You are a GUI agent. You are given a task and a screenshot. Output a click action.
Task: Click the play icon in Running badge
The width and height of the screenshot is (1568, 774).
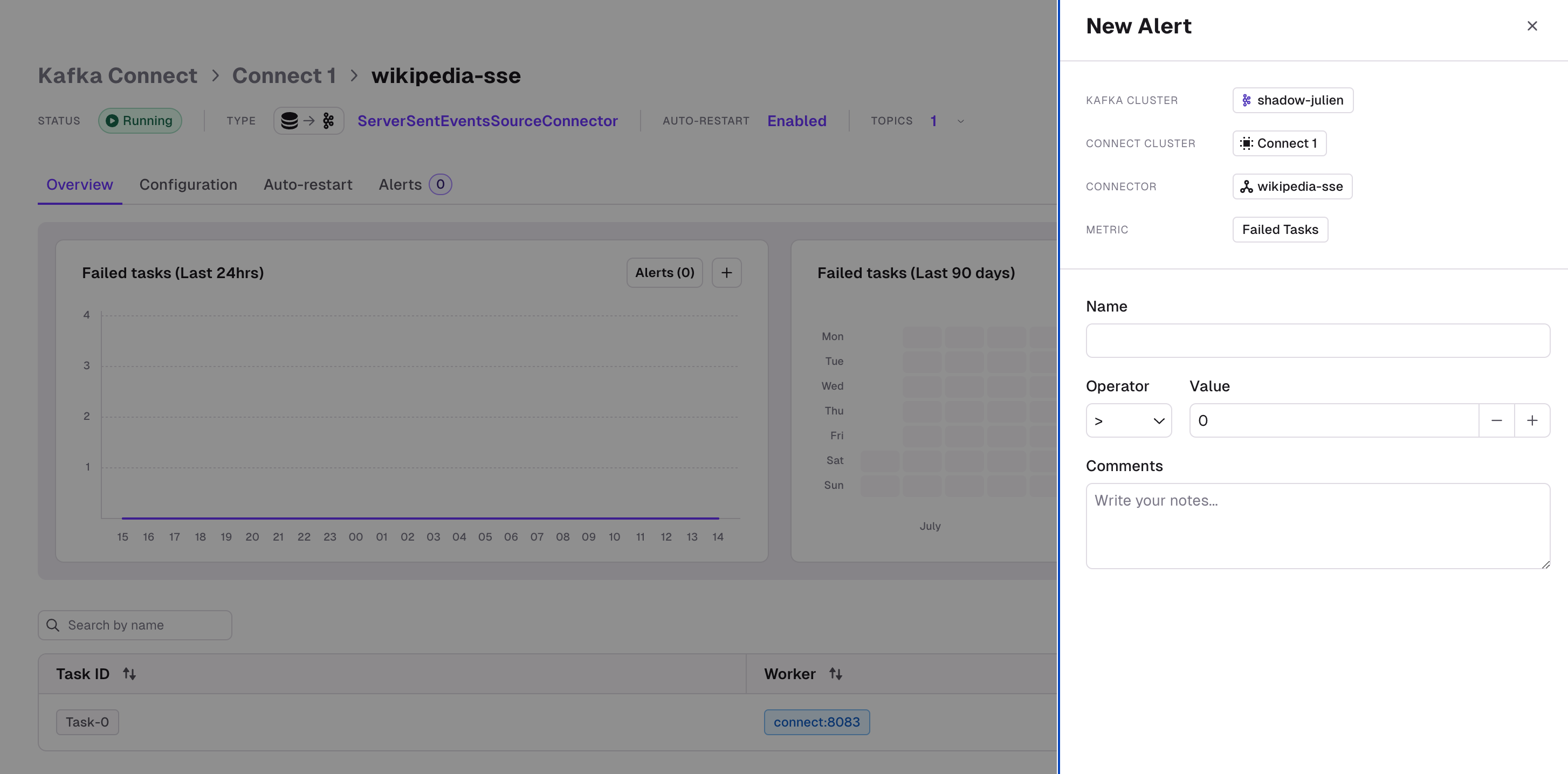(112, 121)
